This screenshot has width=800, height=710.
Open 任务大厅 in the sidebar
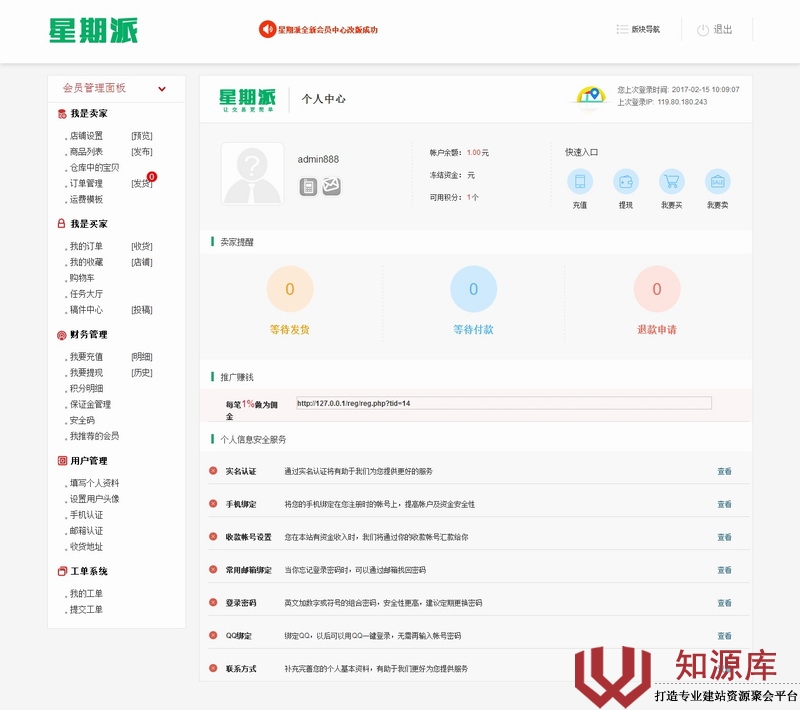click(x=86, y=294)
